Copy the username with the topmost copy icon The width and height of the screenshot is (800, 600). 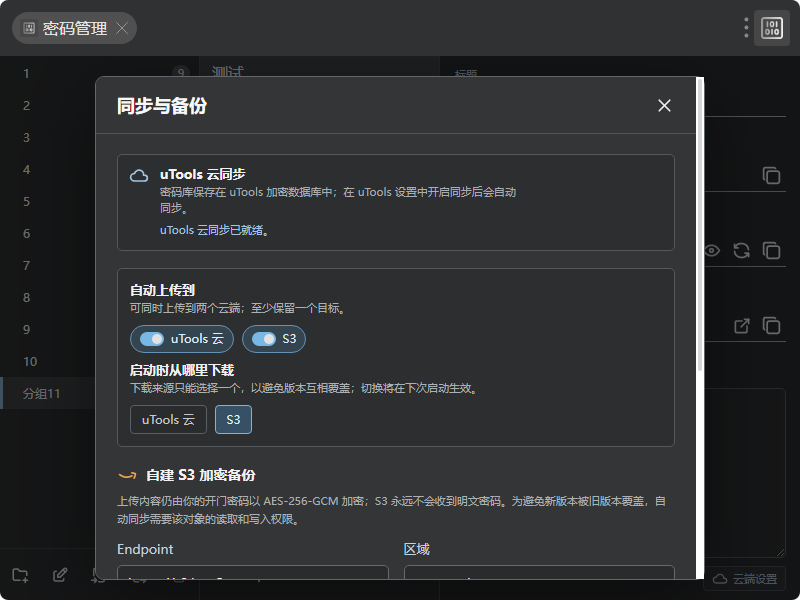(771, 176)
